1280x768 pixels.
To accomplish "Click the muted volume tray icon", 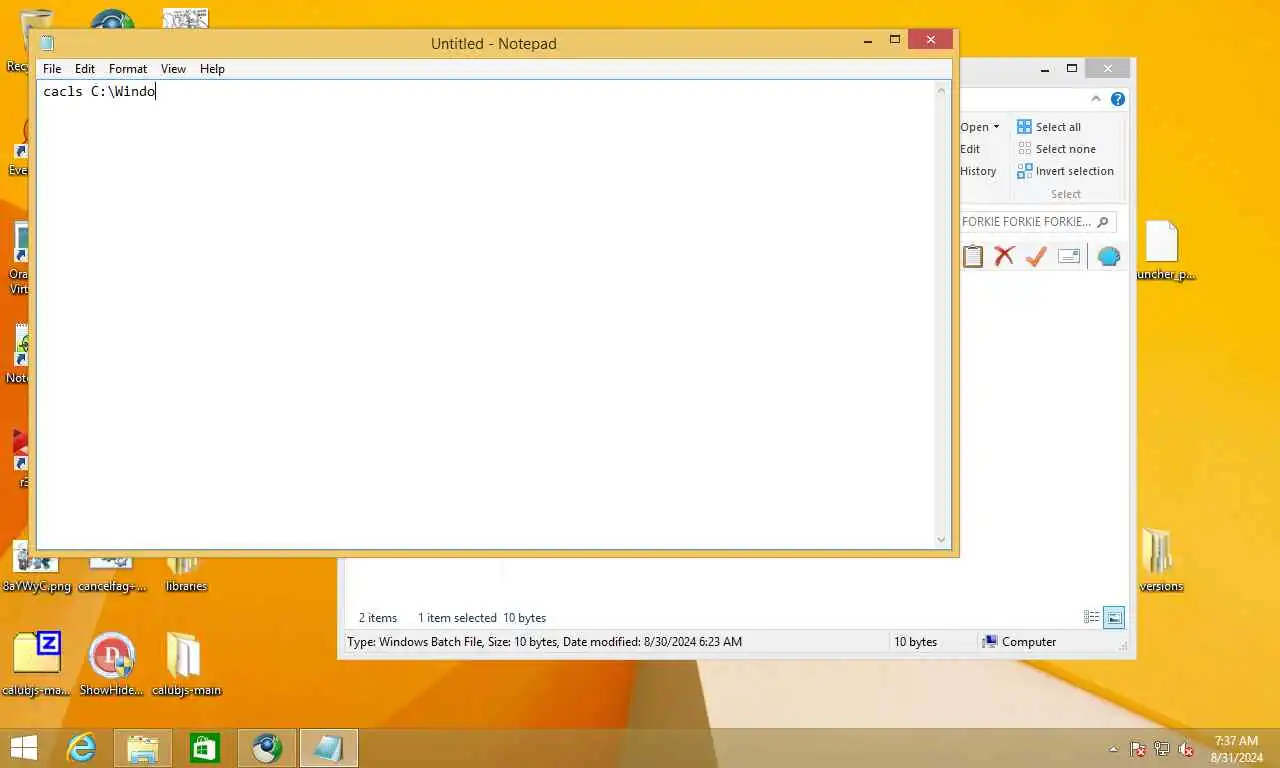I will 1186,749.
